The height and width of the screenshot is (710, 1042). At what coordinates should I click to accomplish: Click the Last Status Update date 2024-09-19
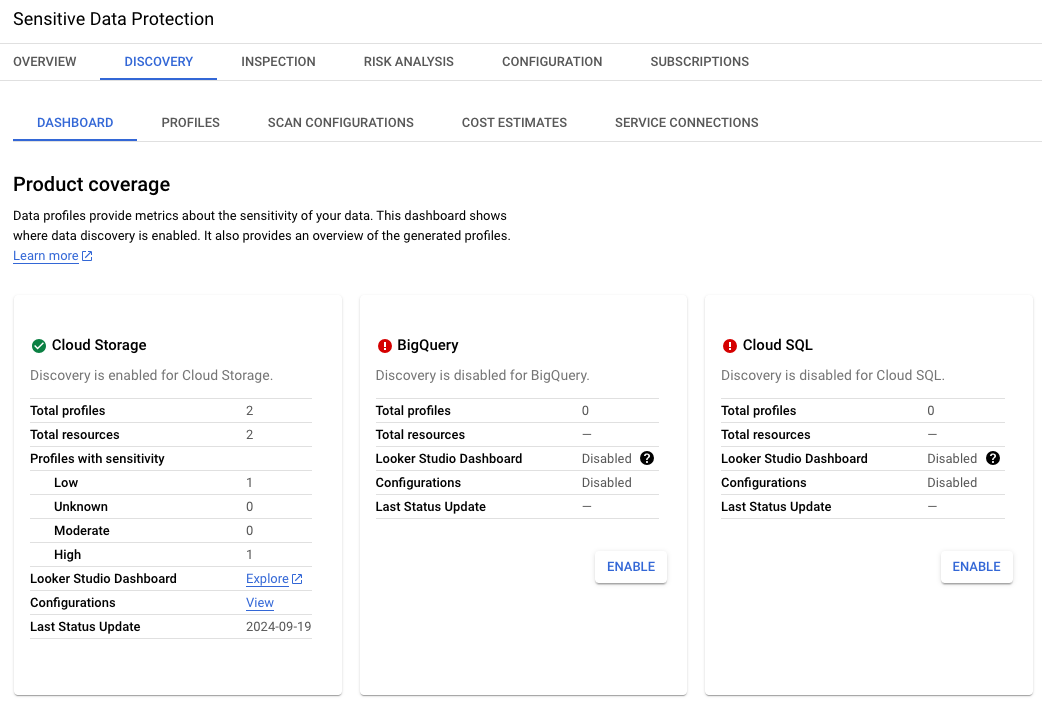tap(278, 627)
